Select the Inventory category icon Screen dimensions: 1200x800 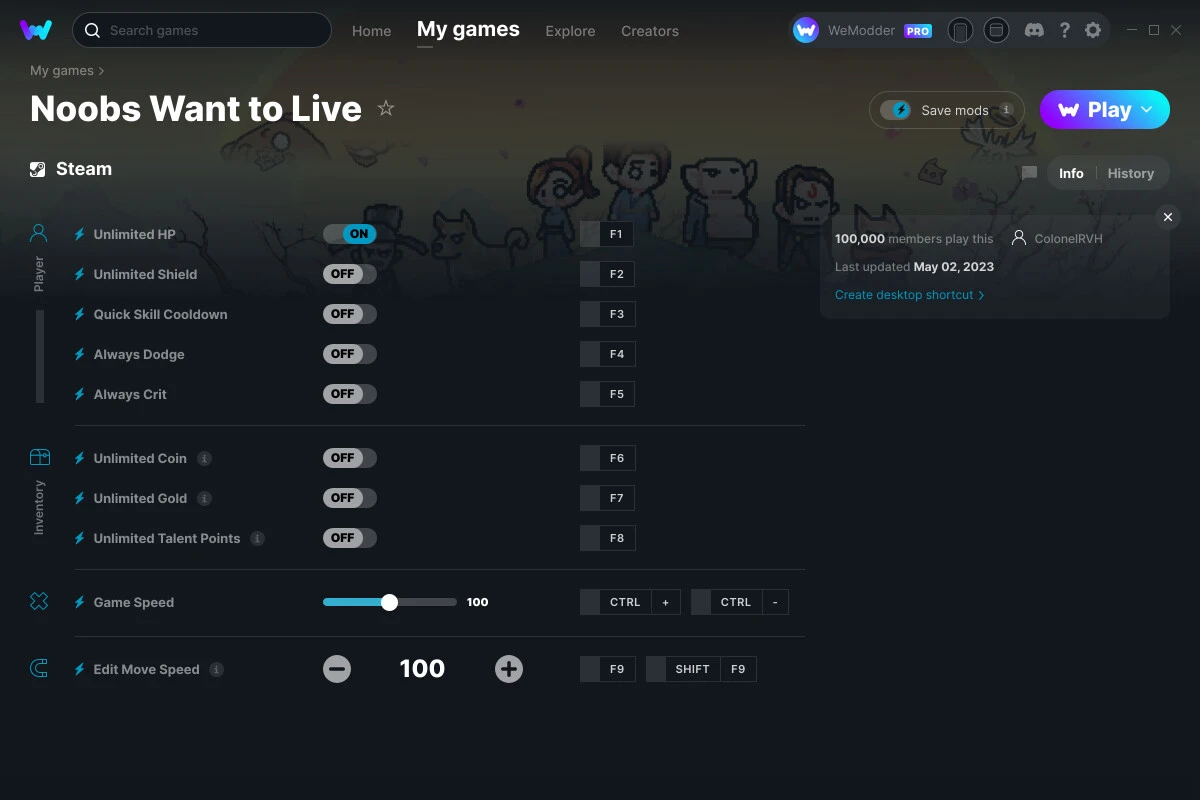pyautogui.click(x=39, y=458)
